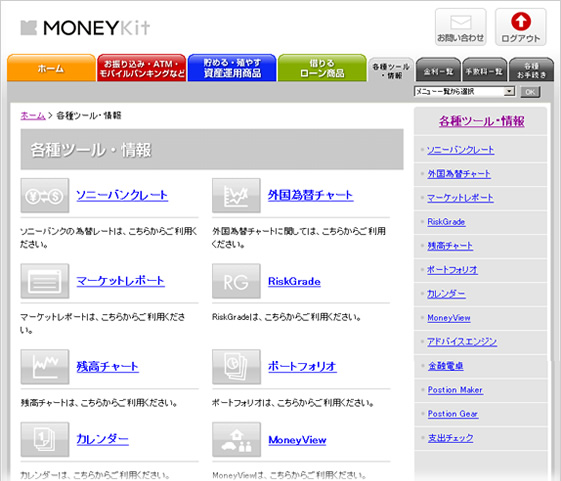Click sidebar link ポートフォリオ
This screenshot has width=561, height=481.
[452, 270]
